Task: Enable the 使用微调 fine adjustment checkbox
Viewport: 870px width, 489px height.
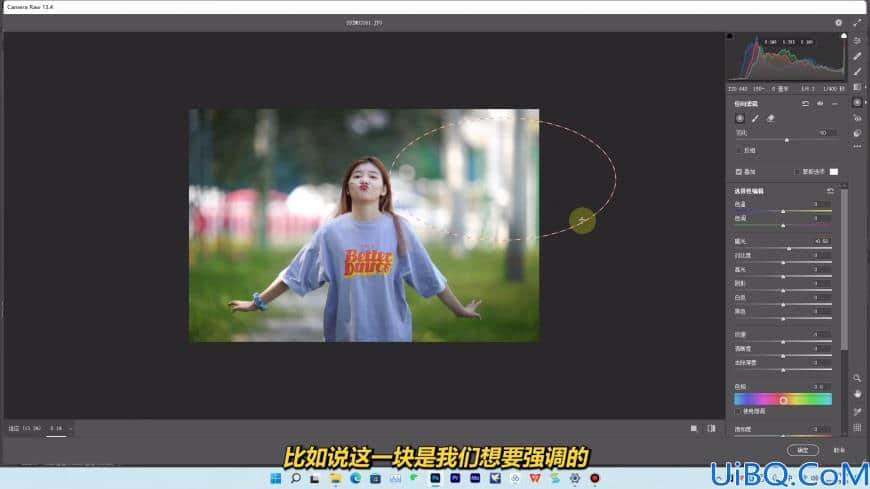Action: click(738, 411)
